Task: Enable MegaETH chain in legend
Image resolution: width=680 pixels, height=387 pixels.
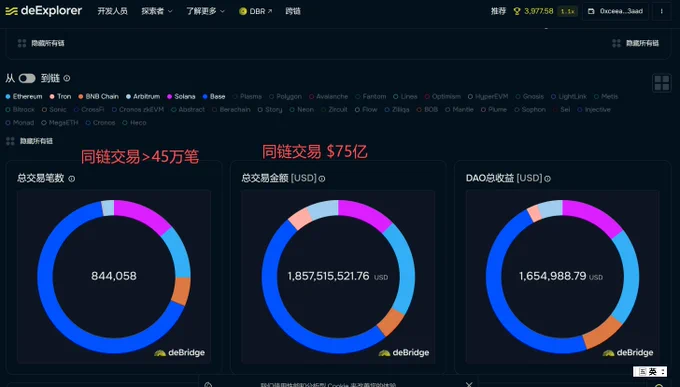Action: coord(60,123)
